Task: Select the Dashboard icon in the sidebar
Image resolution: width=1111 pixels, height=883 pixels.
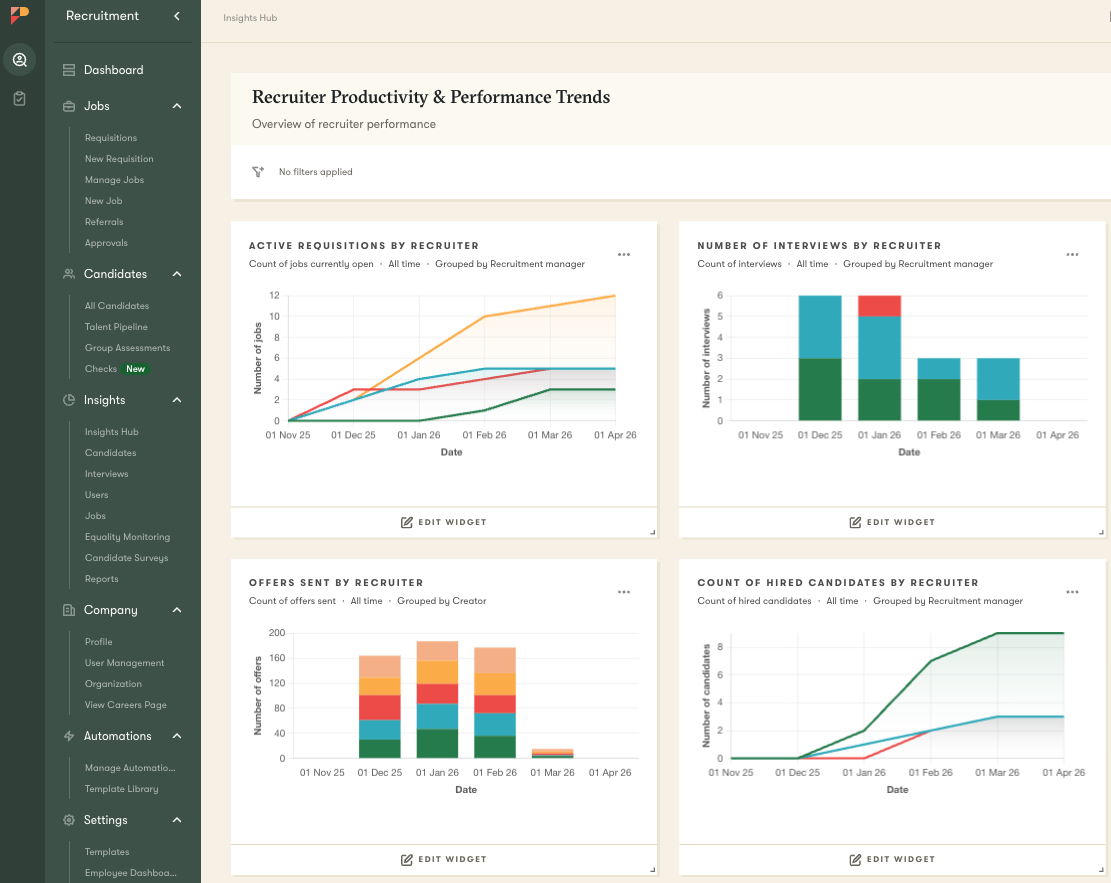Action: pos(68,70)
